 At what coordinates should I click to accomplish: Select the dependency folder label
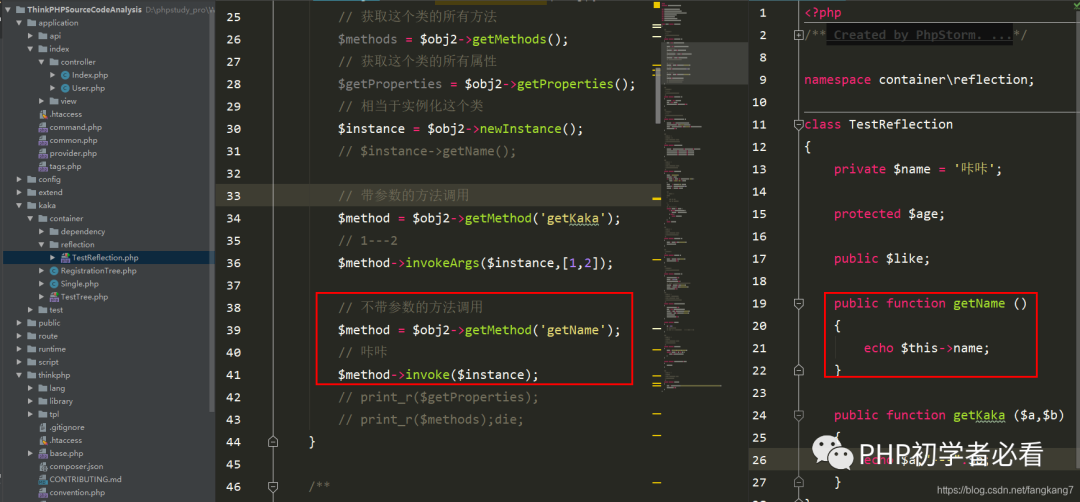coord(83,231)
